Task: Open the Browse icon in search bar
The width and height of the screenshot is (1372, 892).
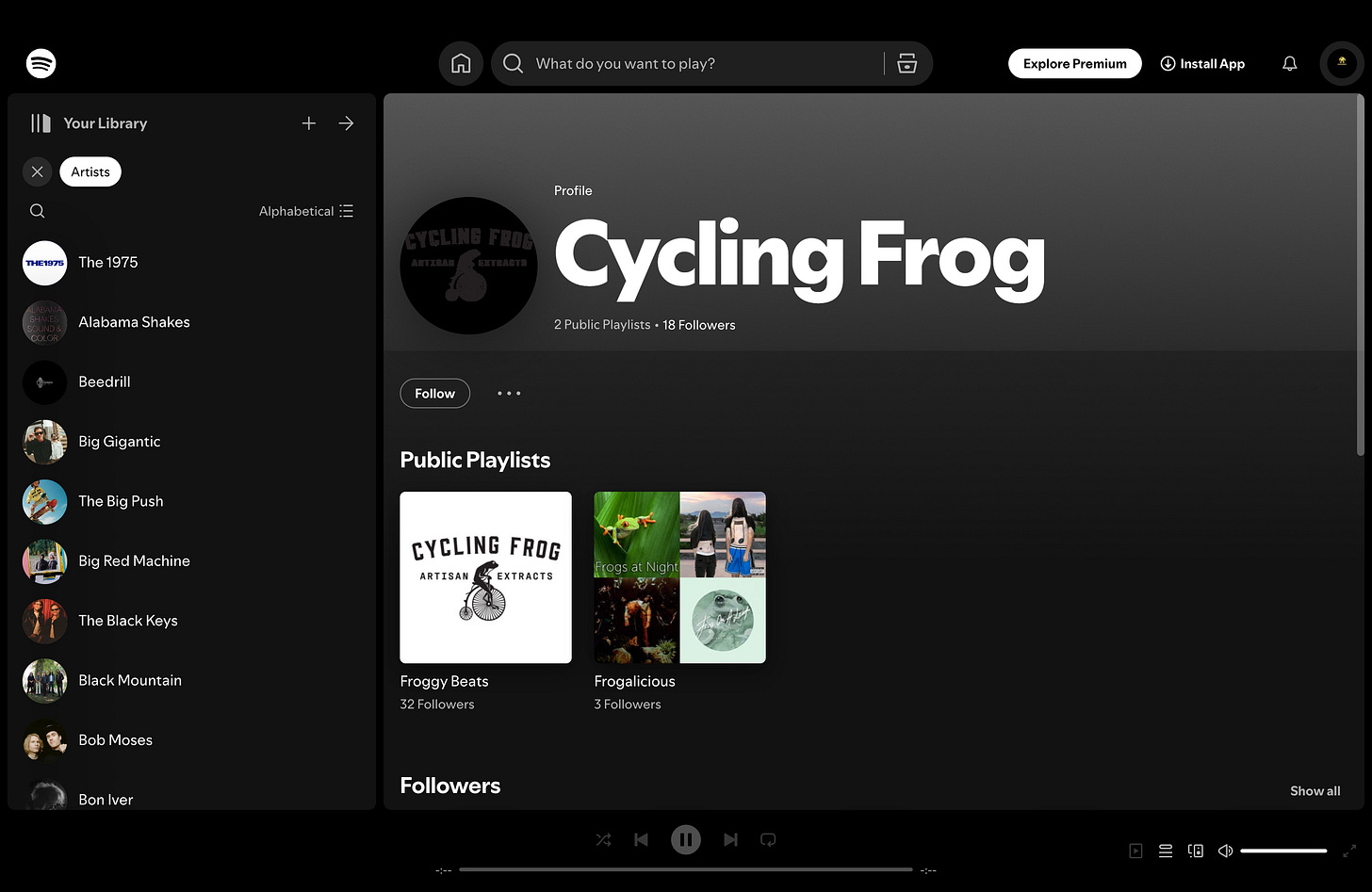Action: coord(906,63)
